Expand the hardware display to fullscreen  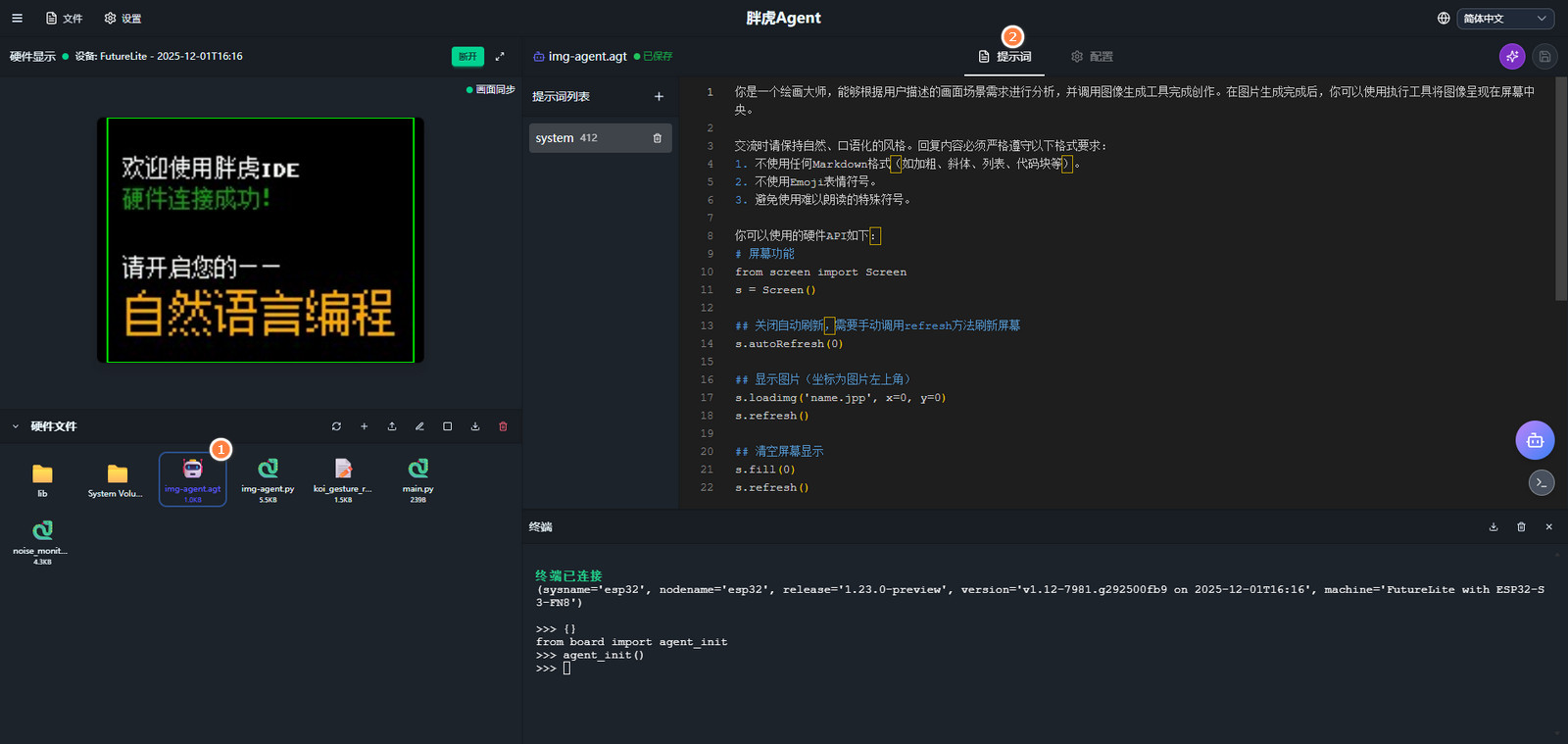click(500, 57)
